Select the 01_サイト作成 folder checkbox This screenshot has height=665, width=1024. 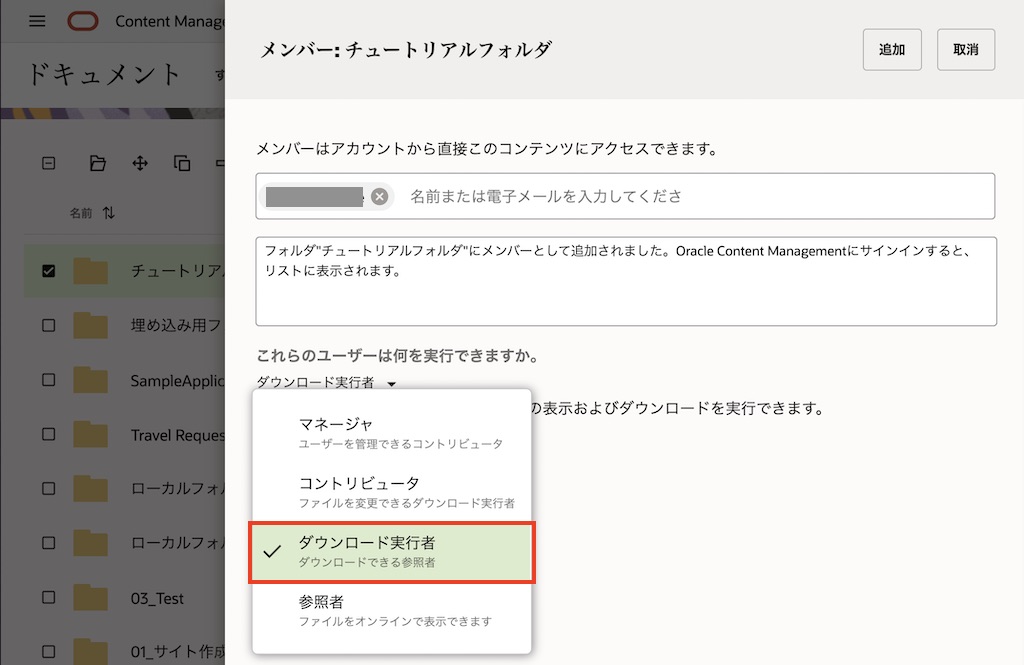click(x=49, y=653)
